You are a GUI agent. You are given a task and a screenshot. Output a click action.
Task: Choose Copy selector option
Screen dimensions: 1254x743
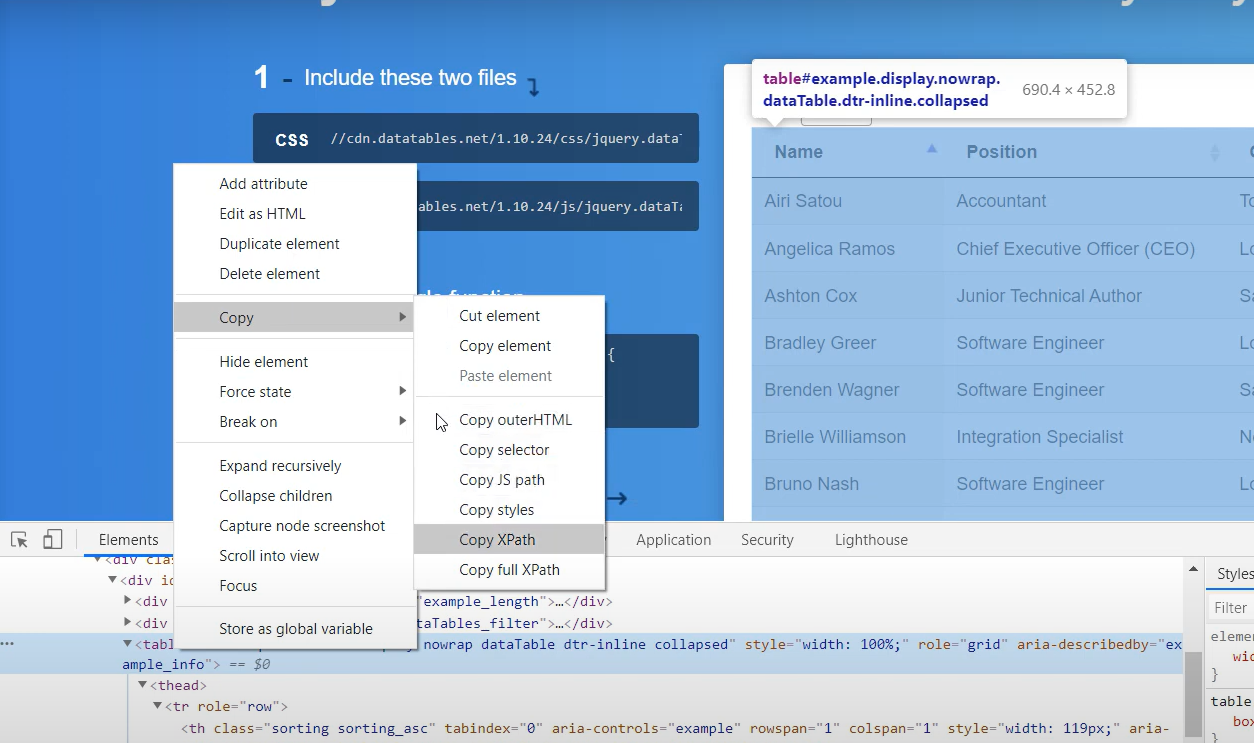[x=509, y=450]
